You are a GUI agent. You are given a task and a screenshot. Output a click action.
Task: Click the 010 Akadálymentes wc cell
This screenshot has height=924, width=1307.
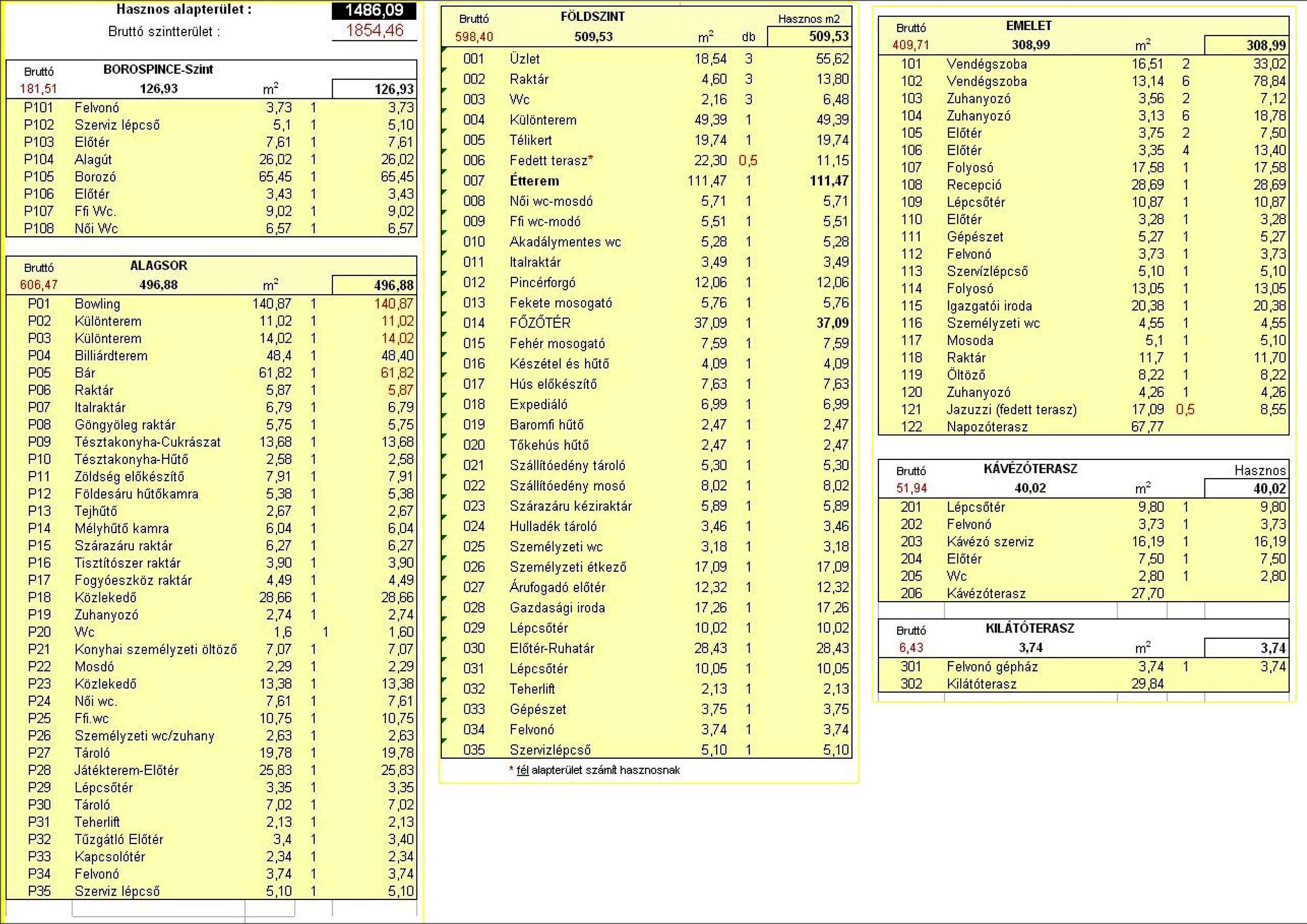click(x=565, y=242)
